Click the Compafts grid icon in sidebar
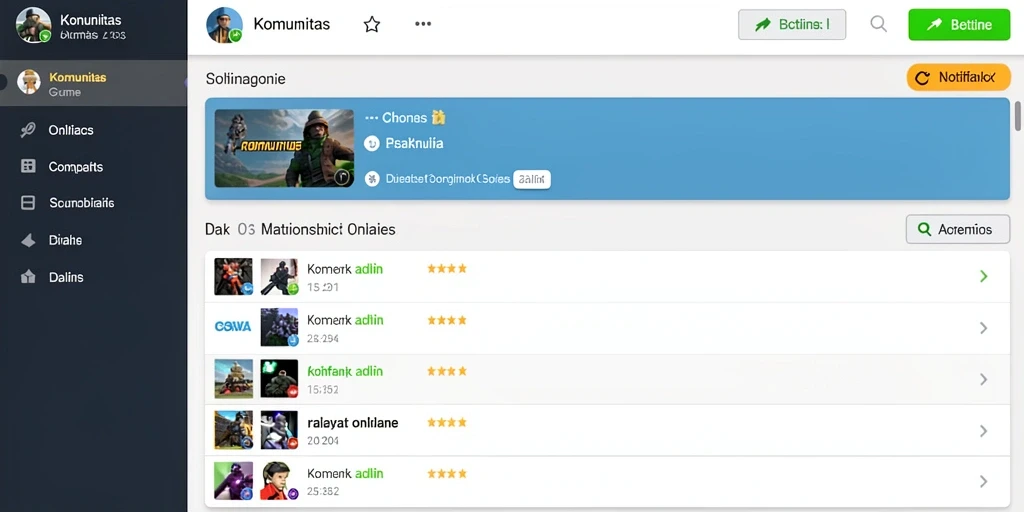Image resolution: width=1024 pixels, height=512 pixels. (28, 167)
